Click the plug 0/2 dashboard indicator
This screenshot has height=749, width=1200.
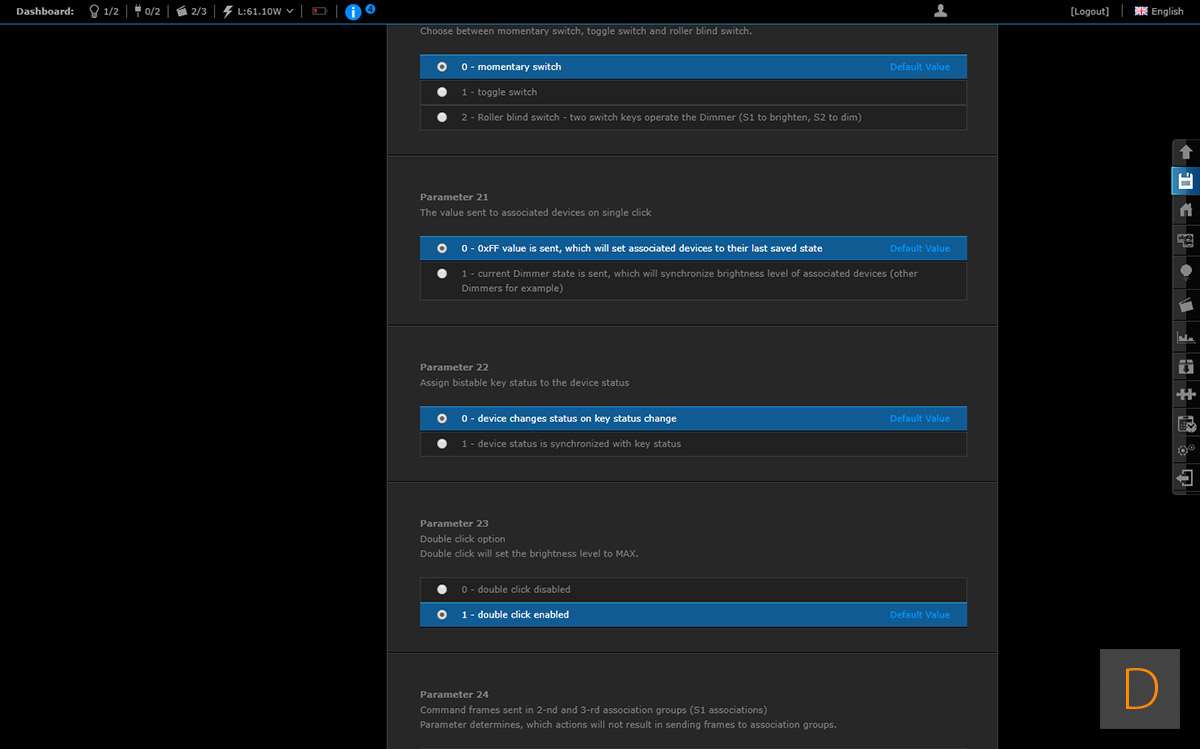coord(147,11)
